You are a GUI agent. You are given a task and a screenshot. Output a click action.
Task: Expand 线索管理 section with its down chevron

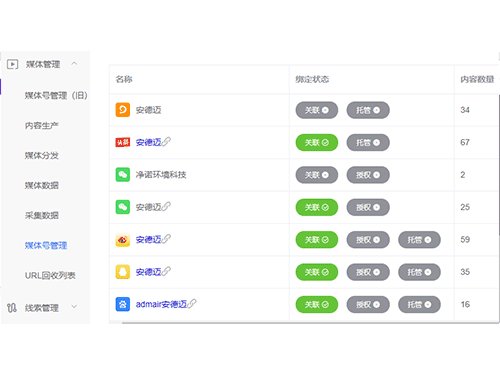click(x=74, y=306)
